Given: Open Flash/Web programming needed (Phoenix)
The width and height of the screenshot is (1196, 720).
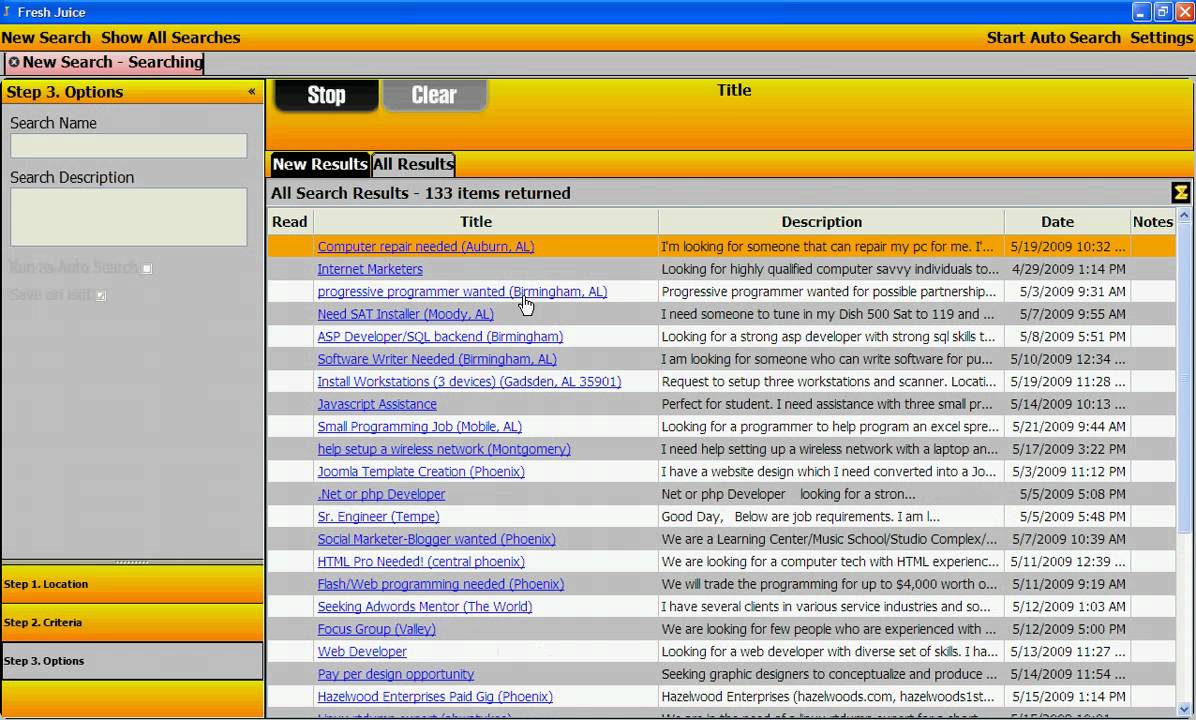Looking at the screenshot, I should tap(441, 584).
